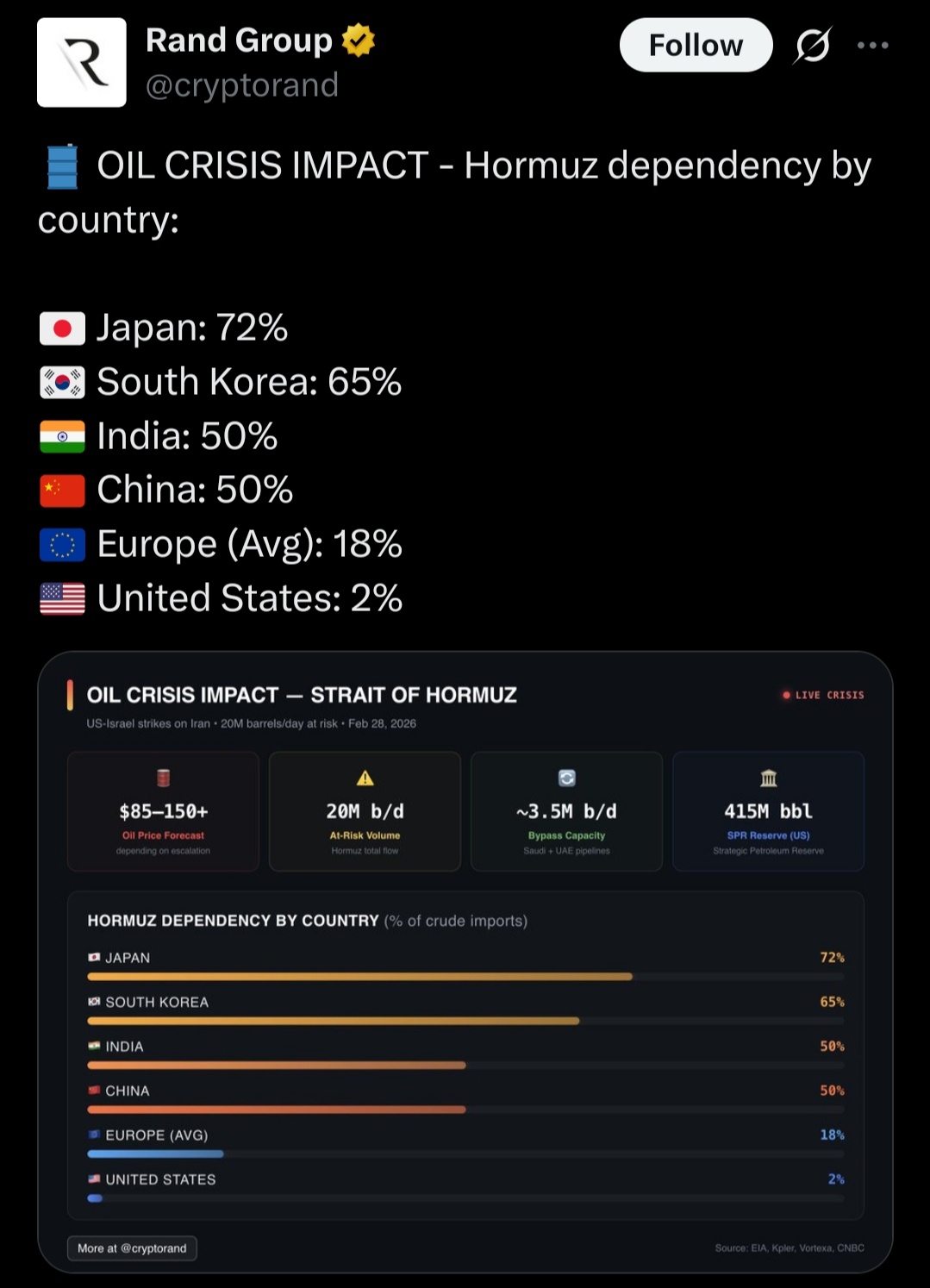Follow the Rand Group account

696,46
